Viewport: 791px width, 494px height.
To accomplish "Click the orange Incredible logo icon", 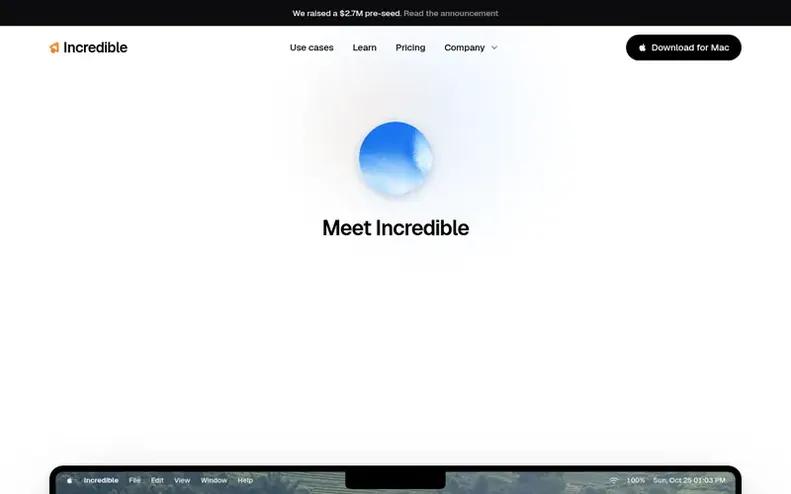I will pos(54,47).
